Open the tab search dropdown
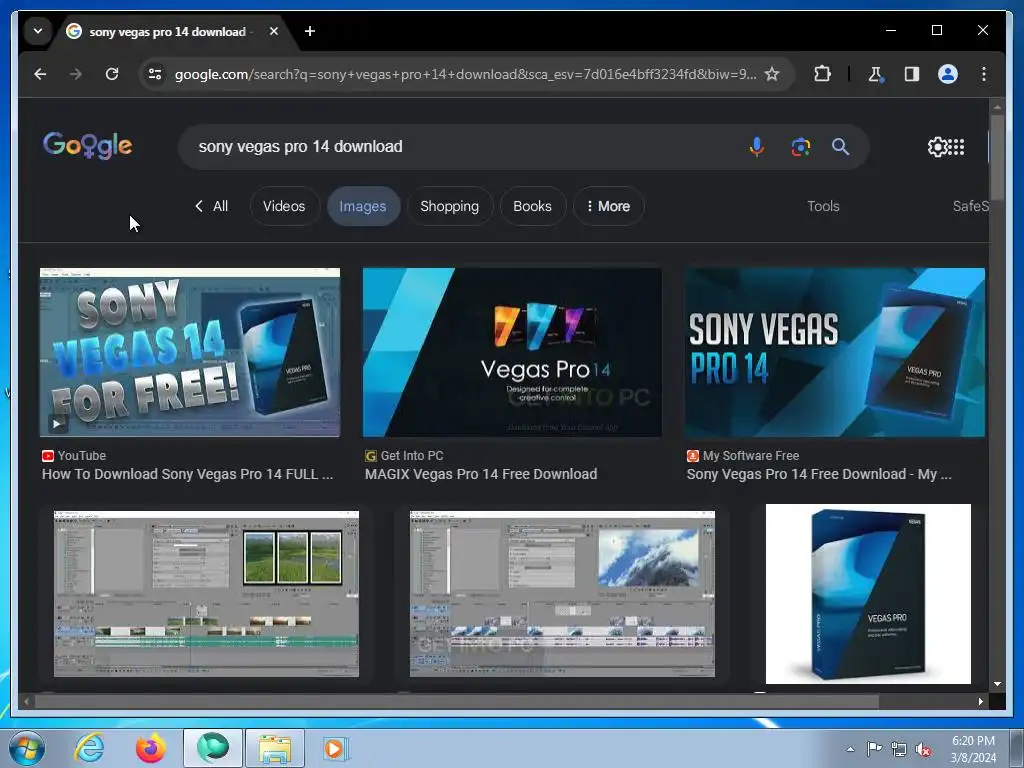The width and height of the screenshot is (1024, 768). 38,31
